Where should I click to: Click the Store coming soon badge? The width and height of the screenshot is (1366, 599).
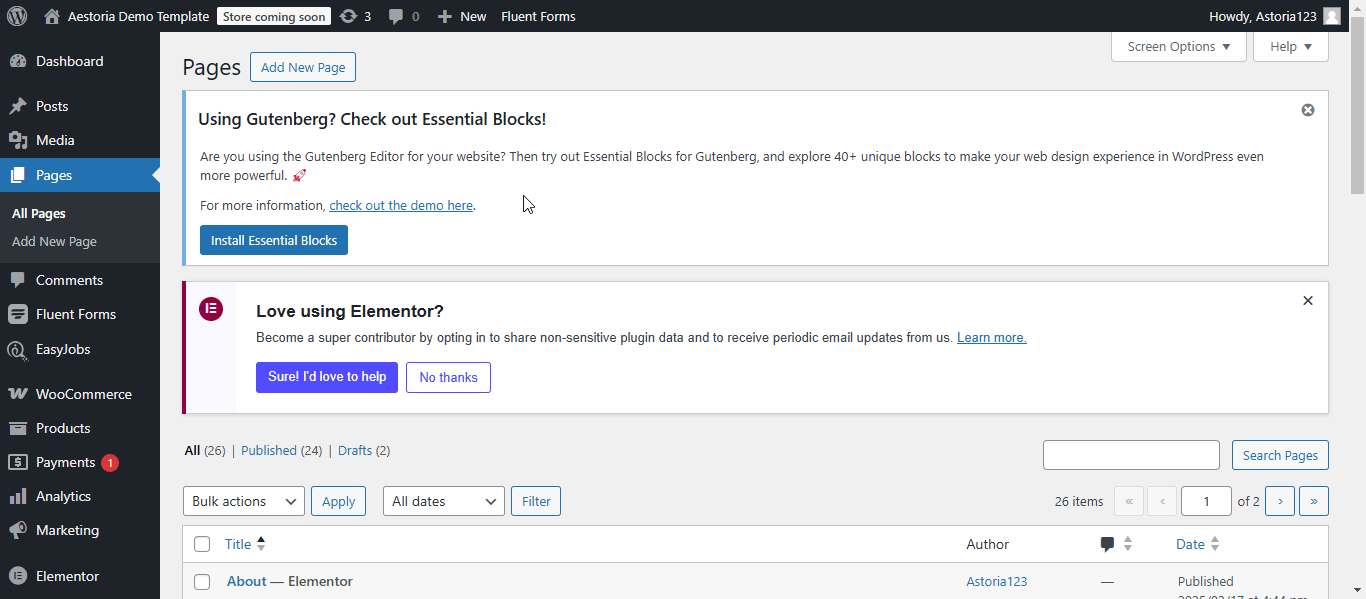(x=274, y=16)
